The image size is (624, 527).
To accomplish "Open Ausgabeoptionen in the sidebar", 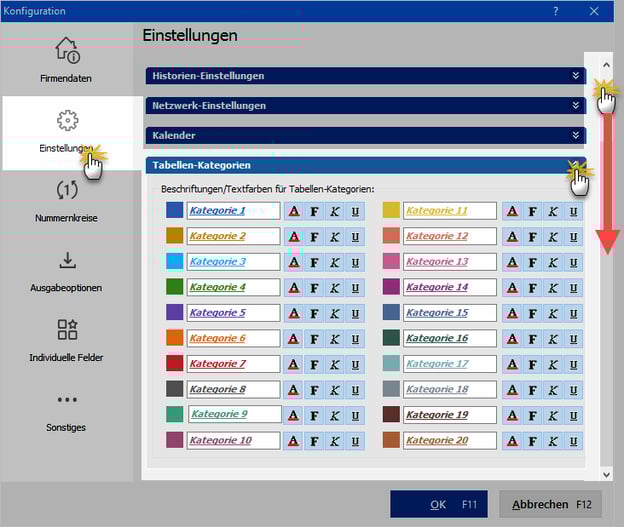I will coord(67,268).
